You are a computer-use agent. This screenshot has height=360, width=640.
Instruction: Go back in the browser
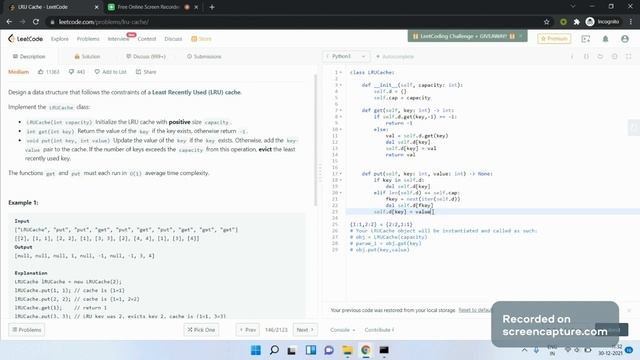9,22
